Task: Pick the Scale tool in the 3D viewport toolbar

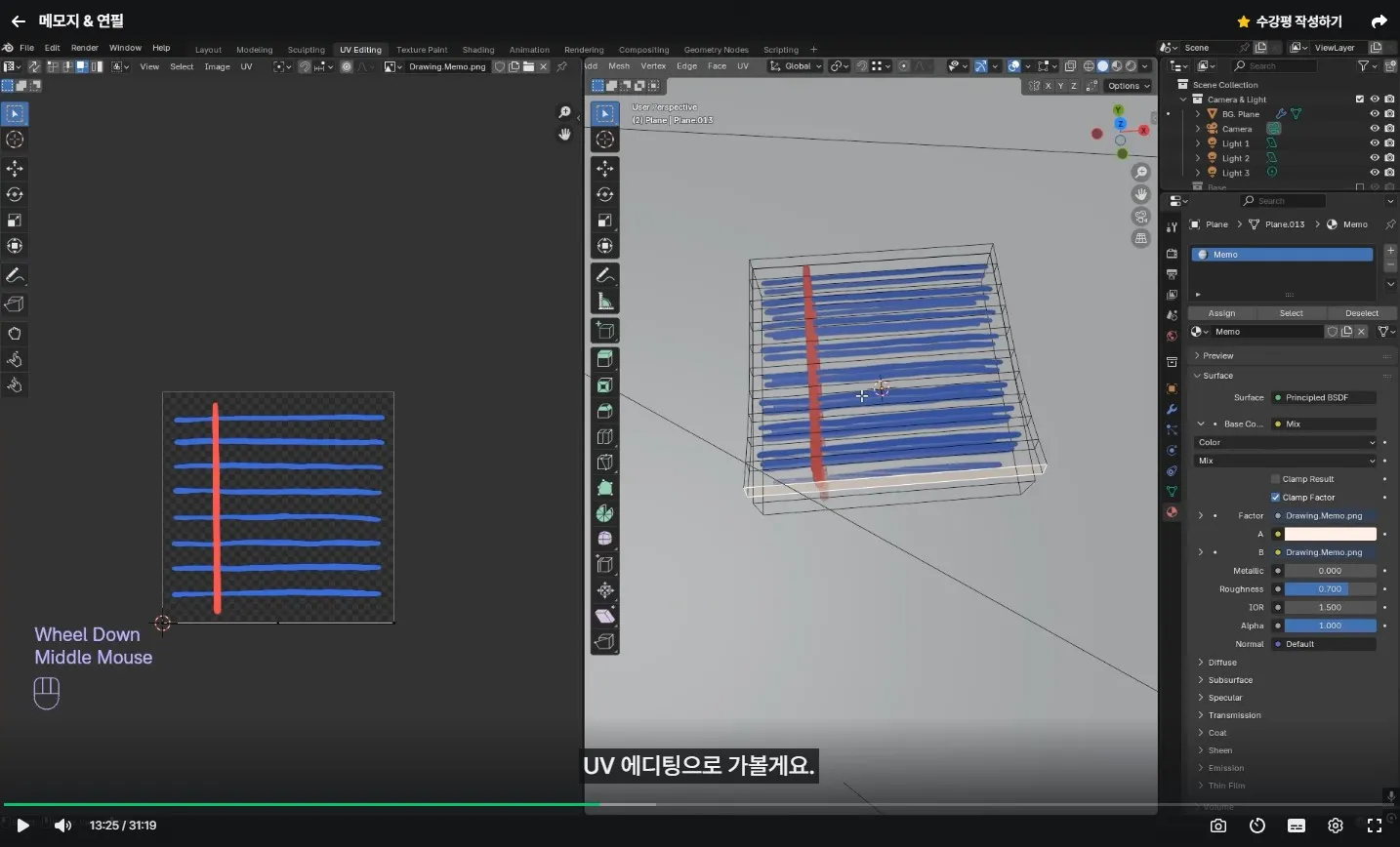Action: 605,221
